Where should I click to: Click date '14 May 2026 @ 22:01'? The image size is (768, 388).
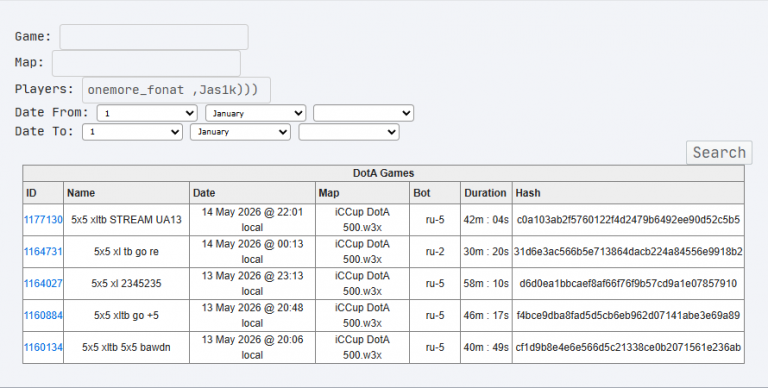tap(252, 212)
